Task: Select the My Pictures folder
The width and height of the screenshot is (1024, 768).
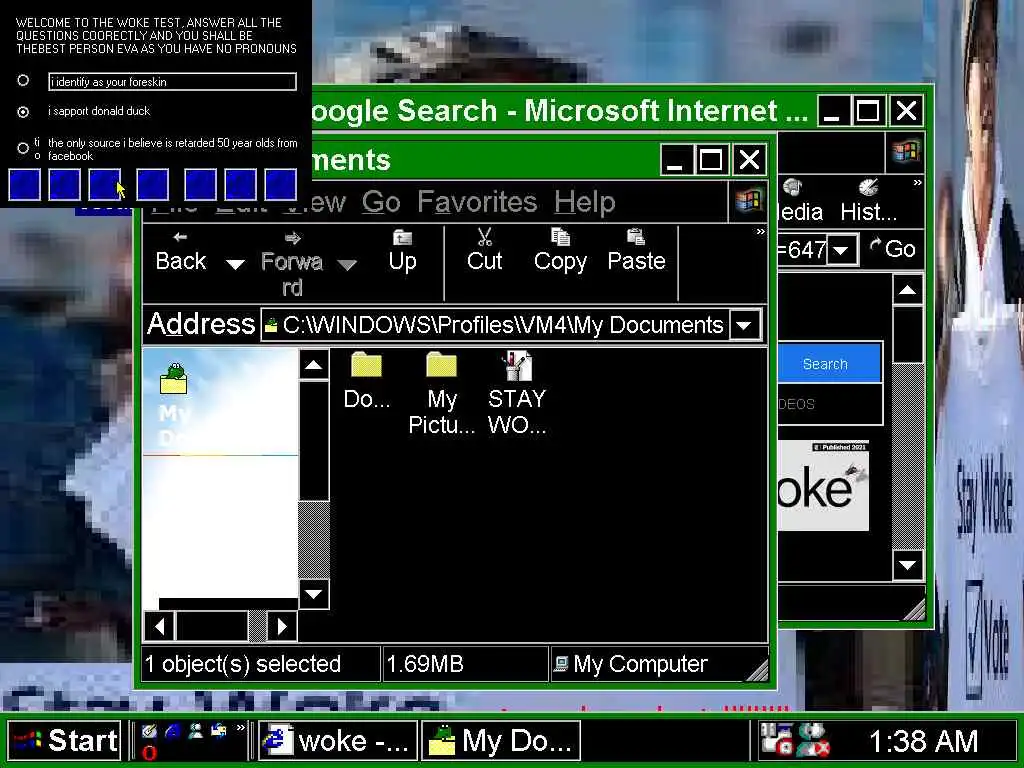Action: point(441,393)
